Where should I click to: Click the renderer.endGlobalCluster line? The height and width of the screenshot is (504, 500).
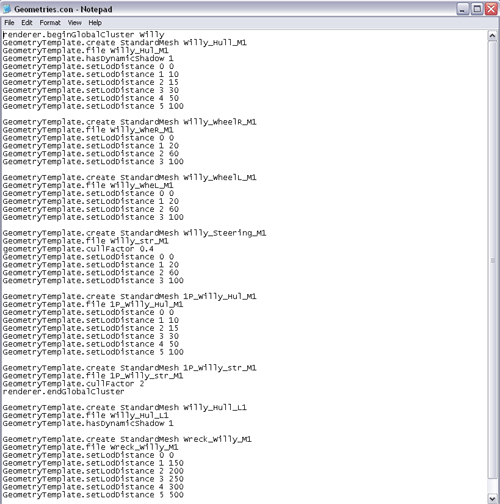pos(63,392)
